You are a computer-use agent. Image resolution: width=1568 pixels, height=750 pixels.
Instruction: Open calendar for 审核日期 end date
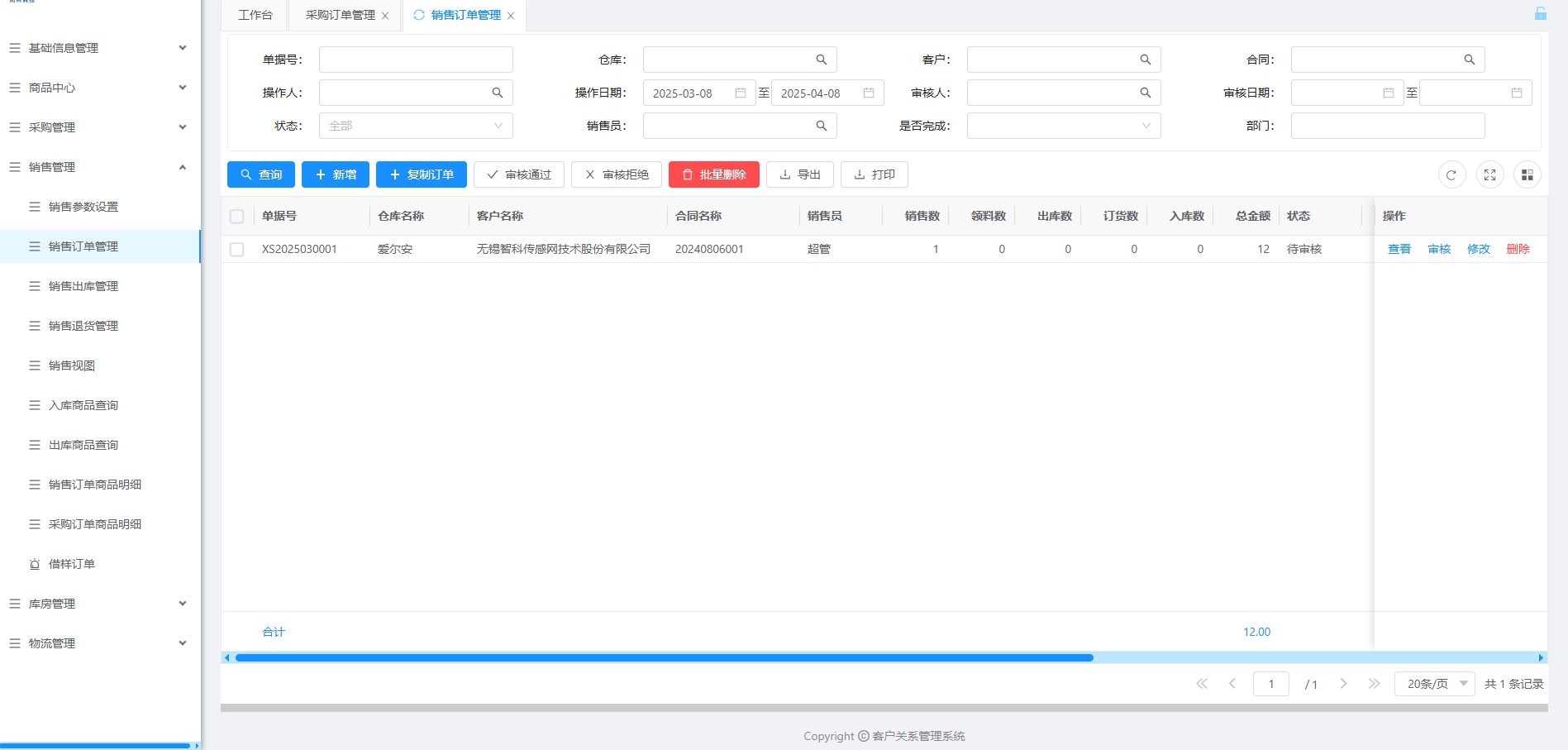click(x=1517, y=93)
